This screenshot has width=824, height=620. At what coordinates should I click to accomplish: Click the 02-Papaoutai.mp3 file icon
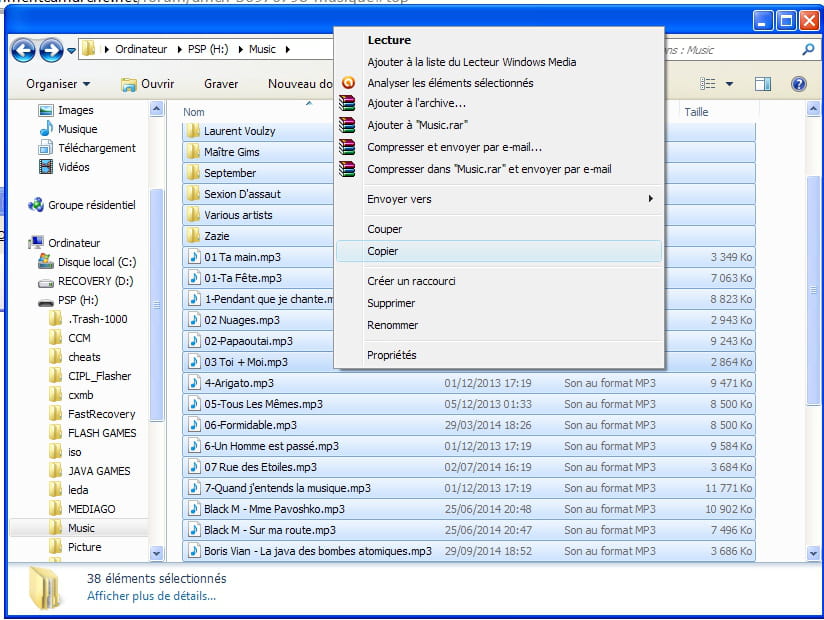pos(194,340)
